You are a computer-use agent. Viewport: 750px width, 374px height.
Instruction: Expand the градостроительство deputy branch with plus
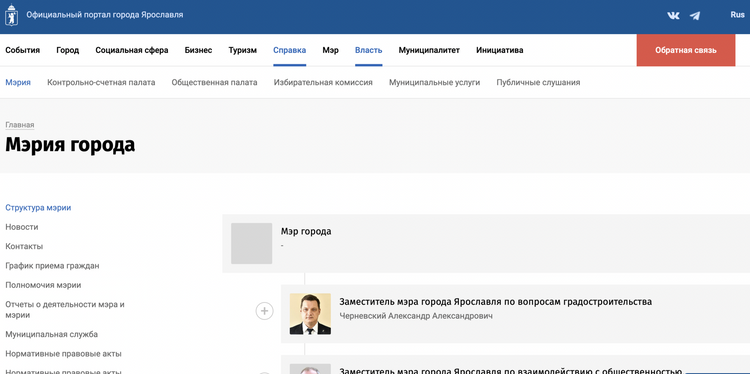tap(264, 311)
